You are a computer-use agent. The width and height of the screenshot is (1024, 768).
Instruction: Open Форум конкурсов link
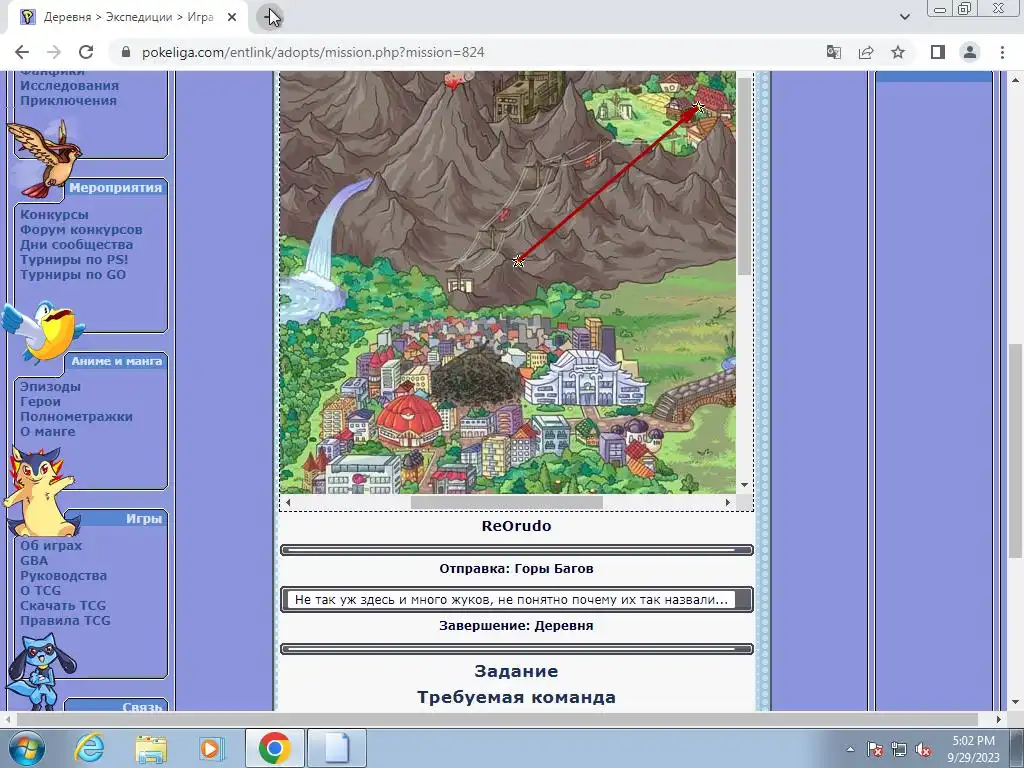[81, 229]
